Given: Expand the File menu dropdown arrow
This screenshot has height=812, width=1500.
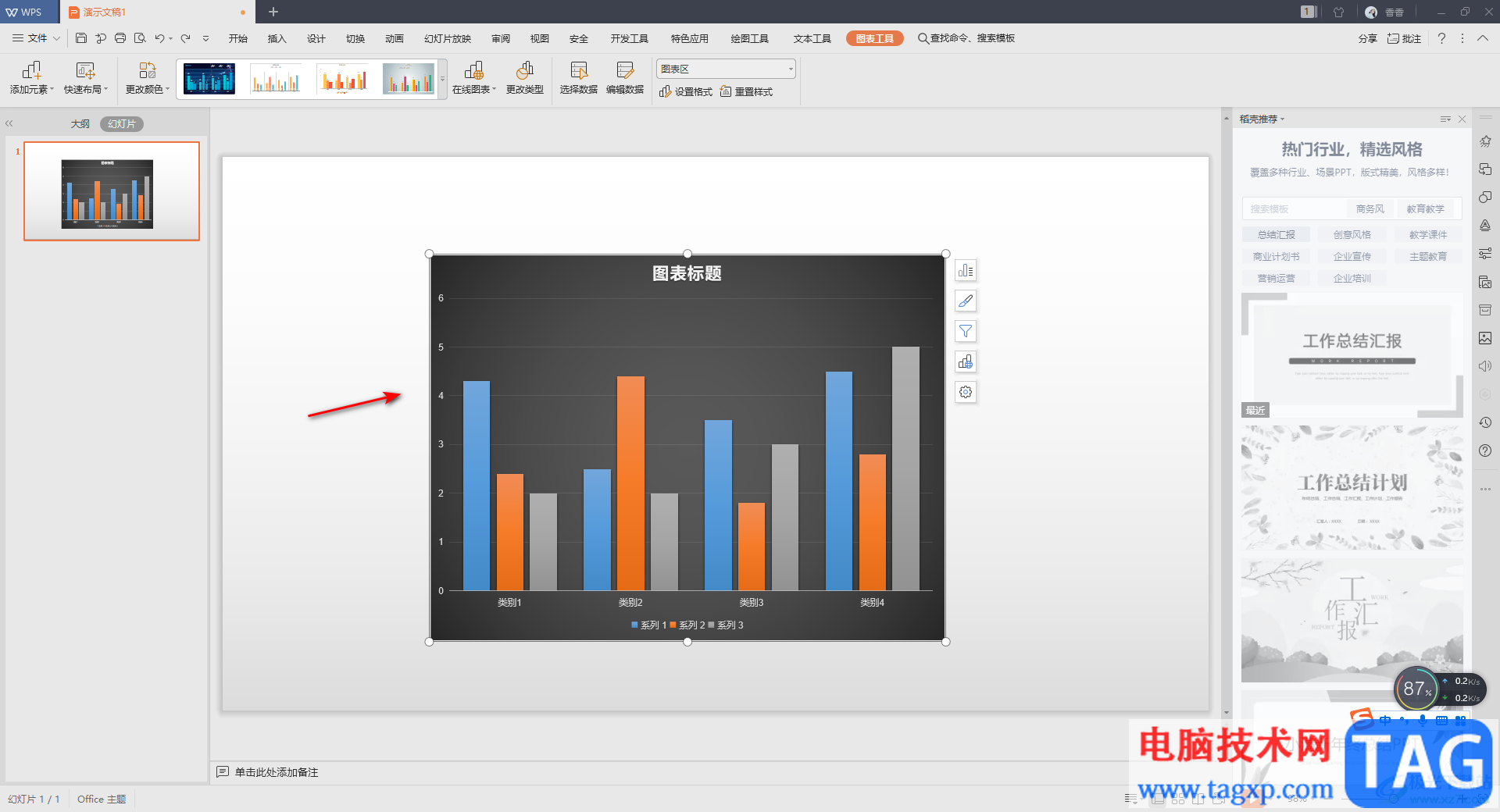Looking at the screenshot, I should [56, 38].
